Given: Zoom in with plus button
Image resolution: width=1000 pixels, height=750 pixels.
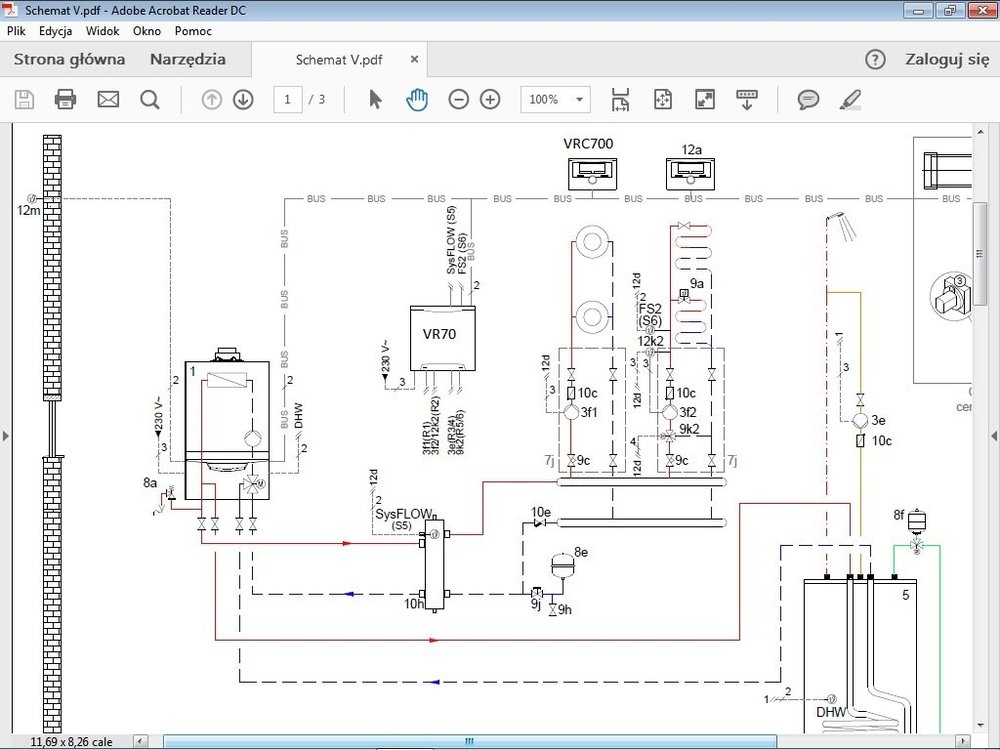Looking at the screenshot, I should tap(490, 99).
